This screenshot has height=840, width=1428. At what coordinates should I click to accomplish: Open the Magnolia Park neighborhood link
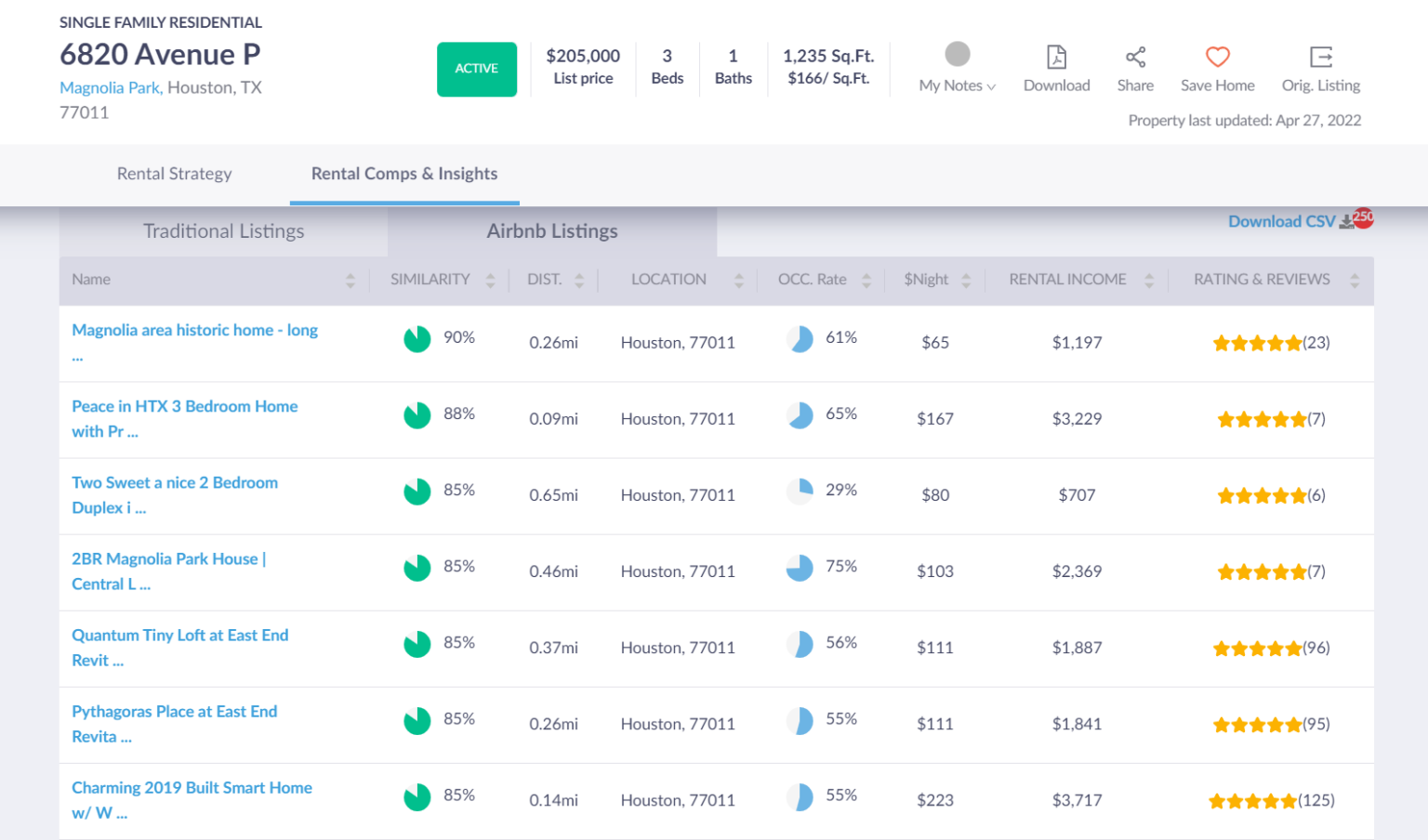point(111,87)
